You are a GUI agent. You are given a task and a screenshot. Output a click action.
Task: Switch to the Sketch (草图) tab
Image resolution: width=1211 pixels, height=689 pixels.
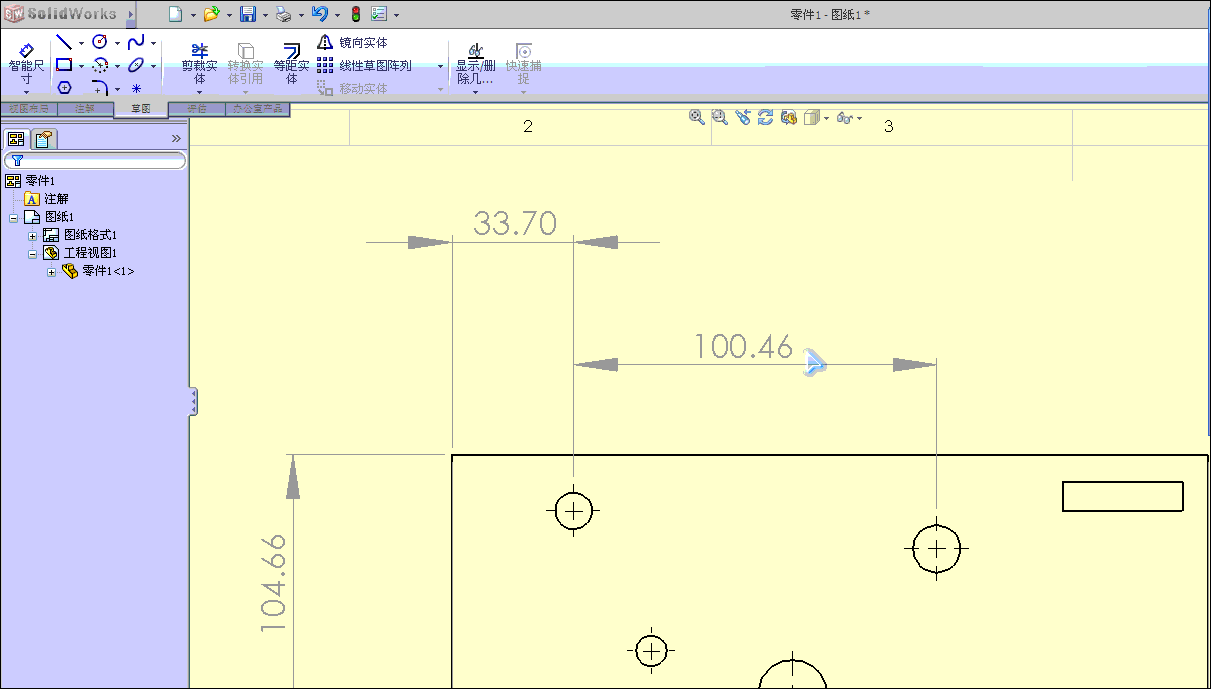click(140, 108)
